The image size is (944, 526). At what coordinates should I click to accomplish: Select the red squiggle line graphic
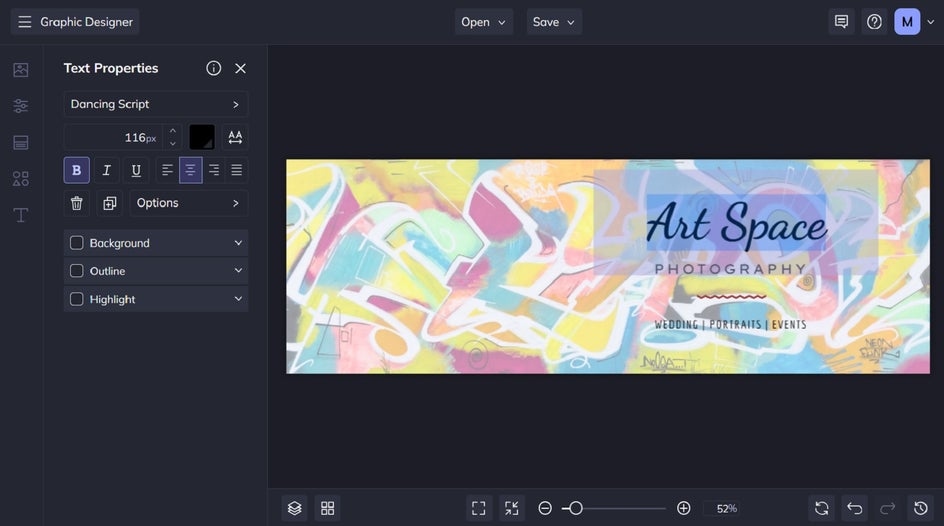[x=732, y=297]
